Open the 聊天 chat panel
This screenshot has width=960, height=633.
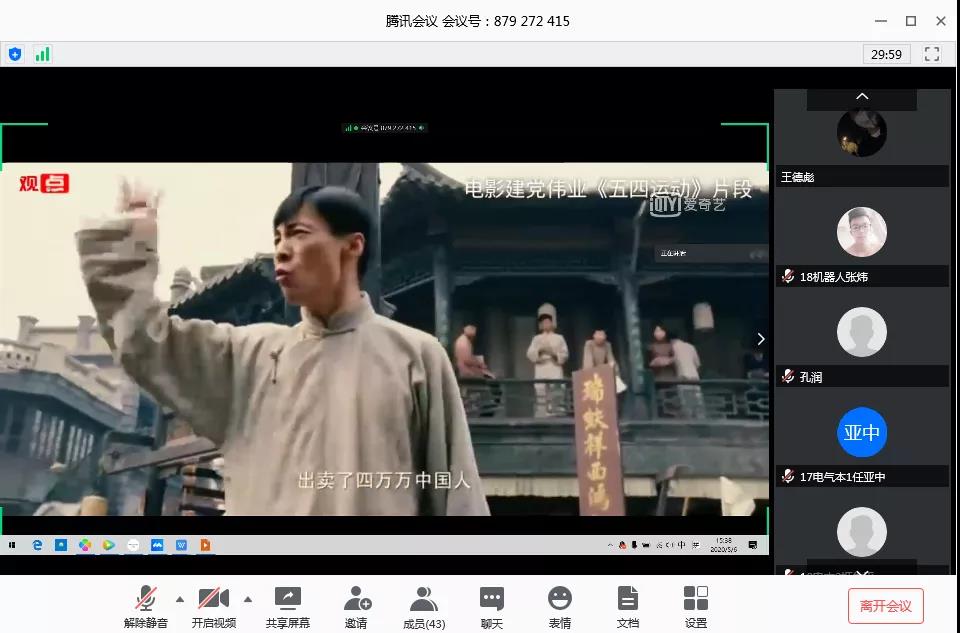(492, 607)
